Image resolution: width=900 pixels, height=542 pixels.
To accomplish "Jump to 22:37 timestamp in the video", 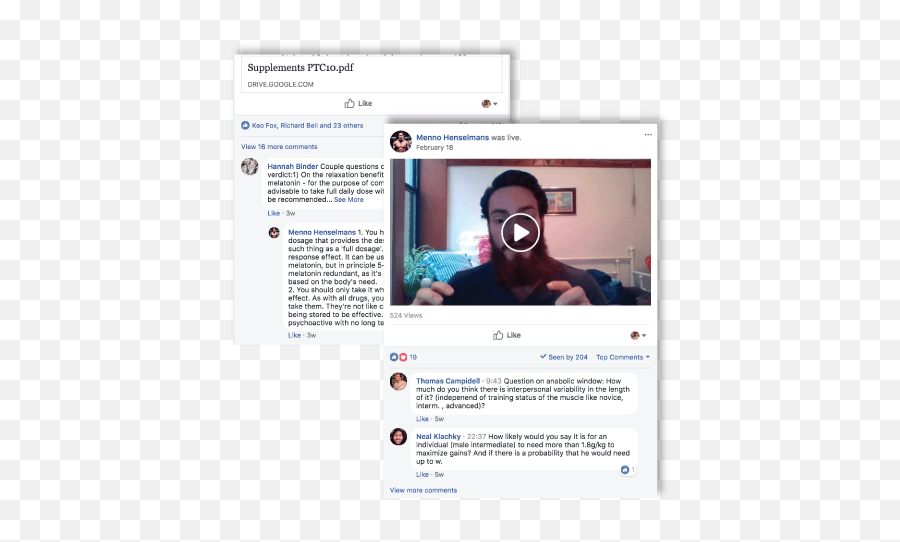I will point(476,437).
